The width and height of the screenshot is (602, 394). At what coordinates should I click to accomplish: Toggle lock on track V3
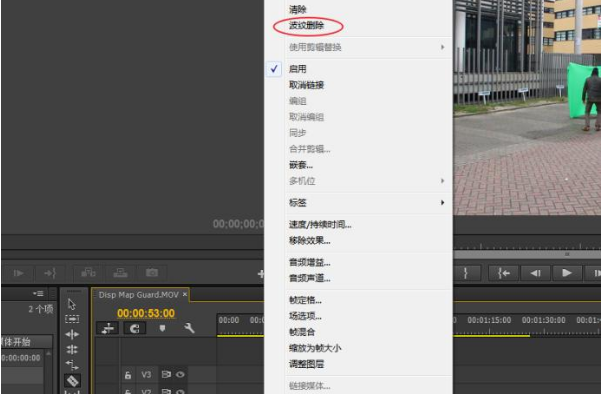click(128, 375)
